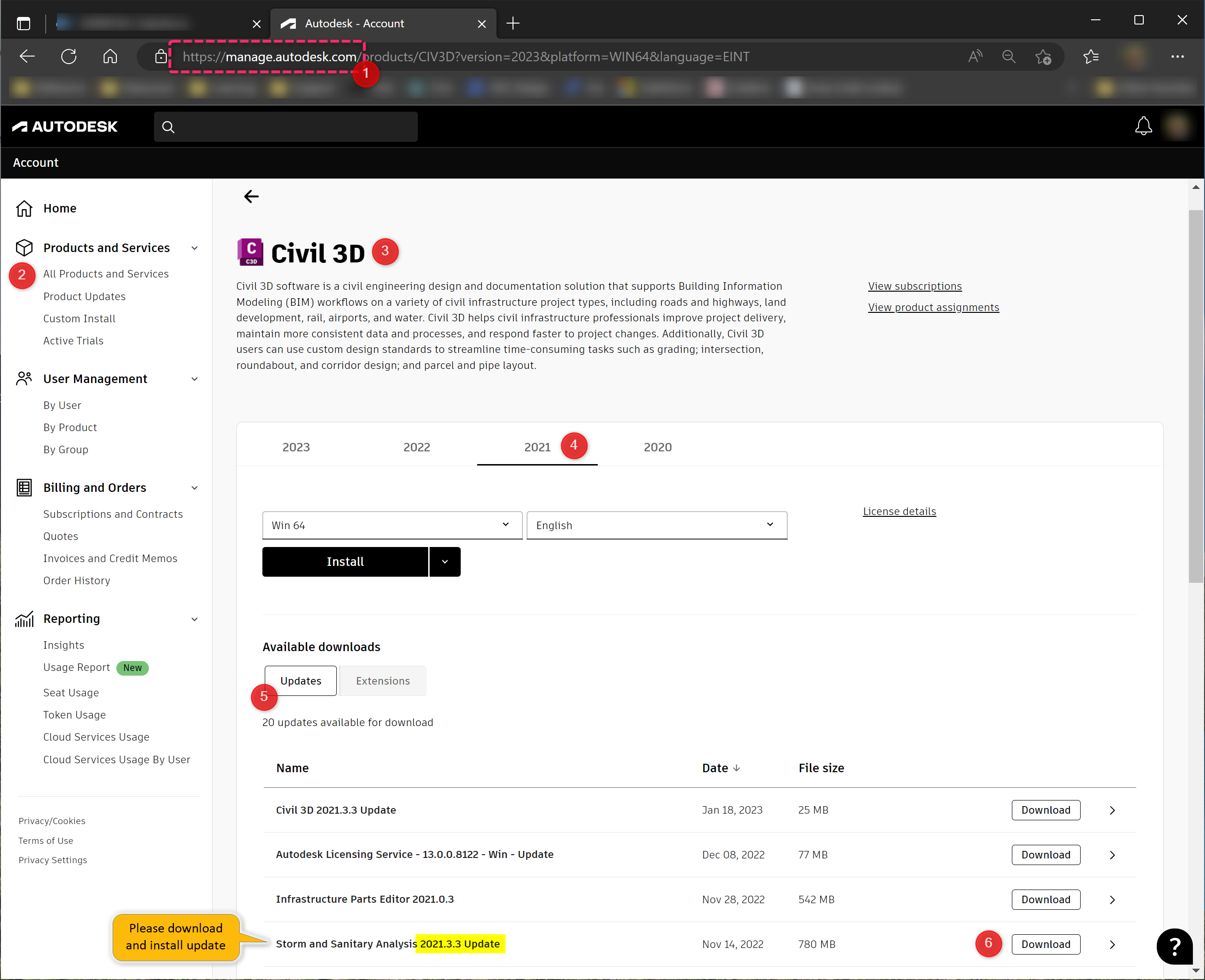Screen dimensions: 1205x980
Task: Open browser settings three-dots menu
Action: click(1177, 57)
